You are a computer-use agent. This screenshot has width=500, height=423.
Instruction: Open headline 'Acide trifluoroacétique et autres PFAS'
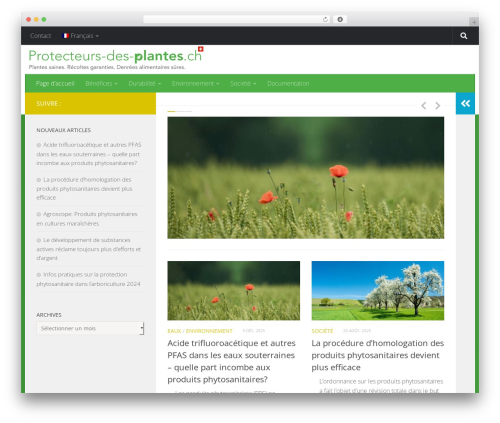pos(231,361)
